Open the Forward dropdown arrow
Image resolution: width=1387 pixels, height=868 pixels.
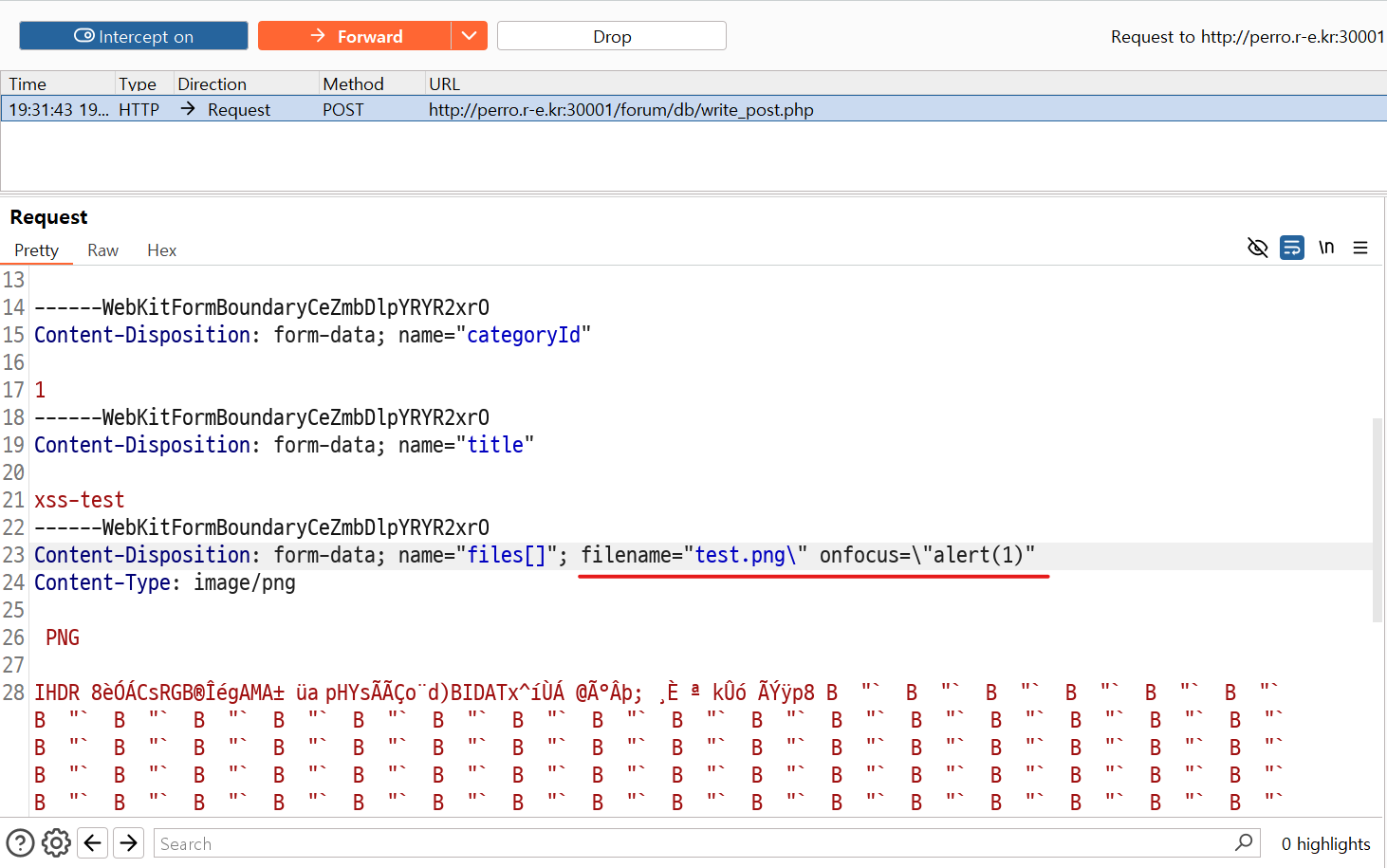469,36
